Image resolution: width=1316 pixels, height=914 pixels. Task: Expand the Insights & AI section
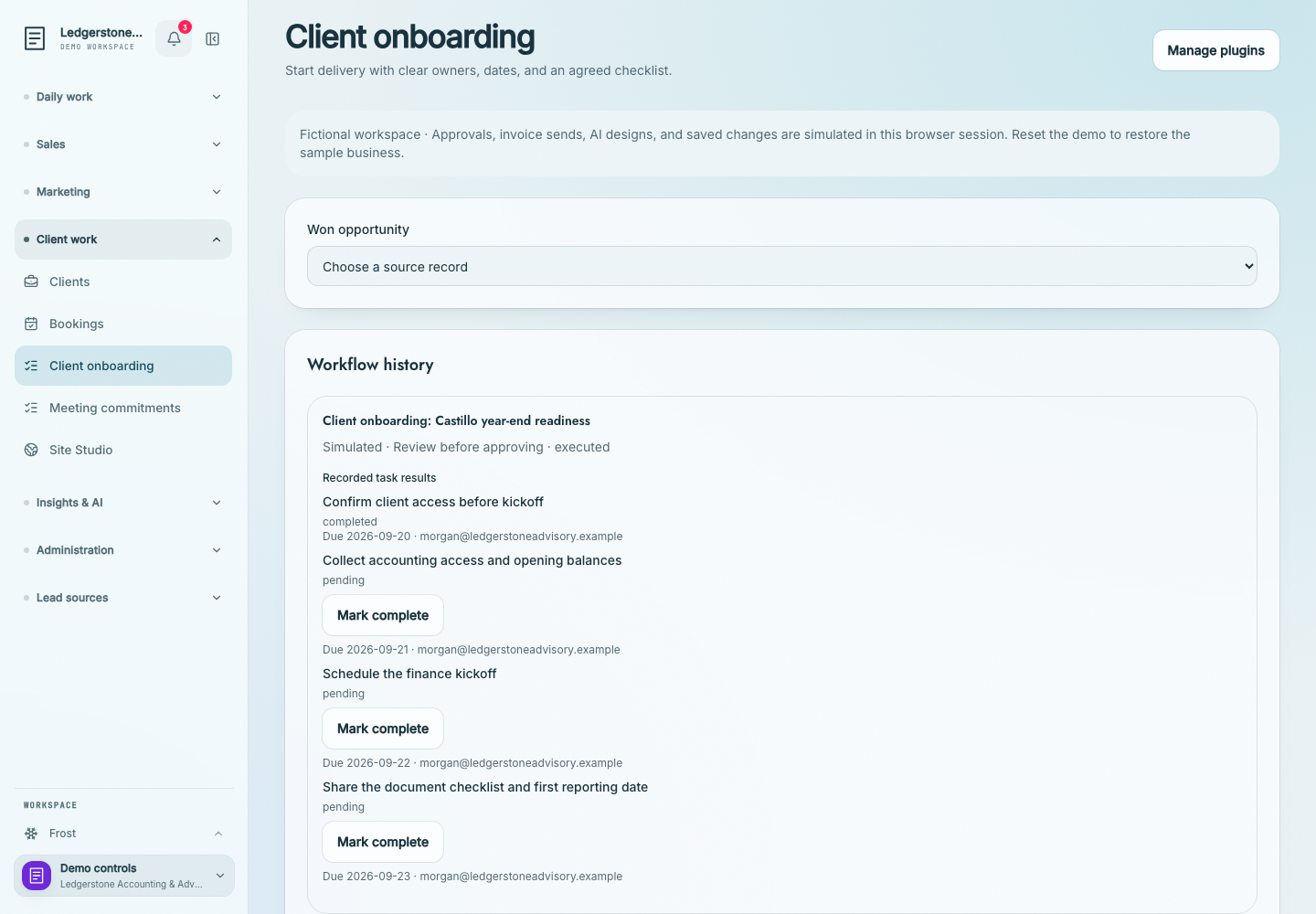click(x=123, y=503)
